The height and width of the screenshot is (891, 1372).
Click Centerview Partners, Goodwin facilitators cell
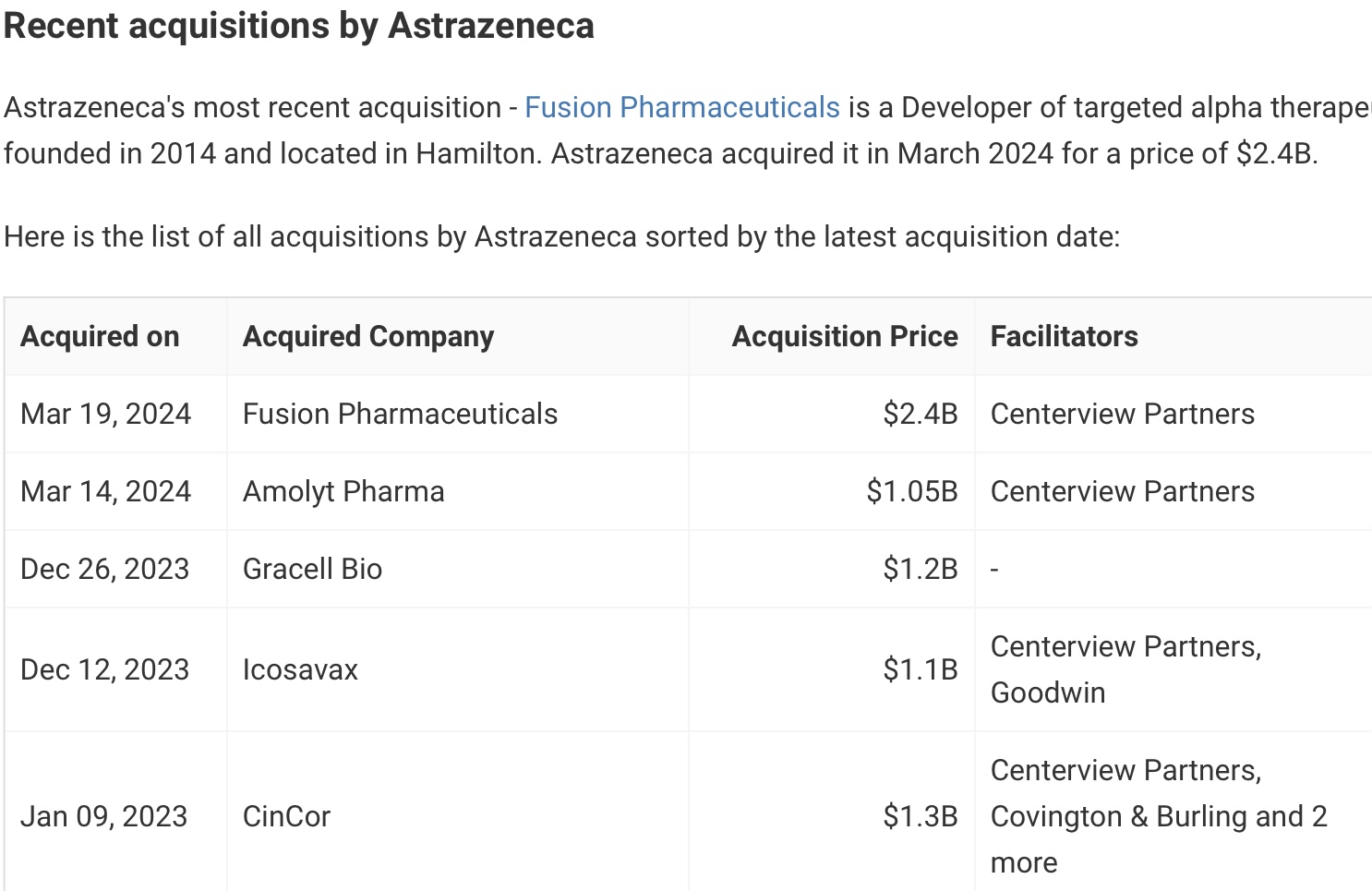(1125, 670)
